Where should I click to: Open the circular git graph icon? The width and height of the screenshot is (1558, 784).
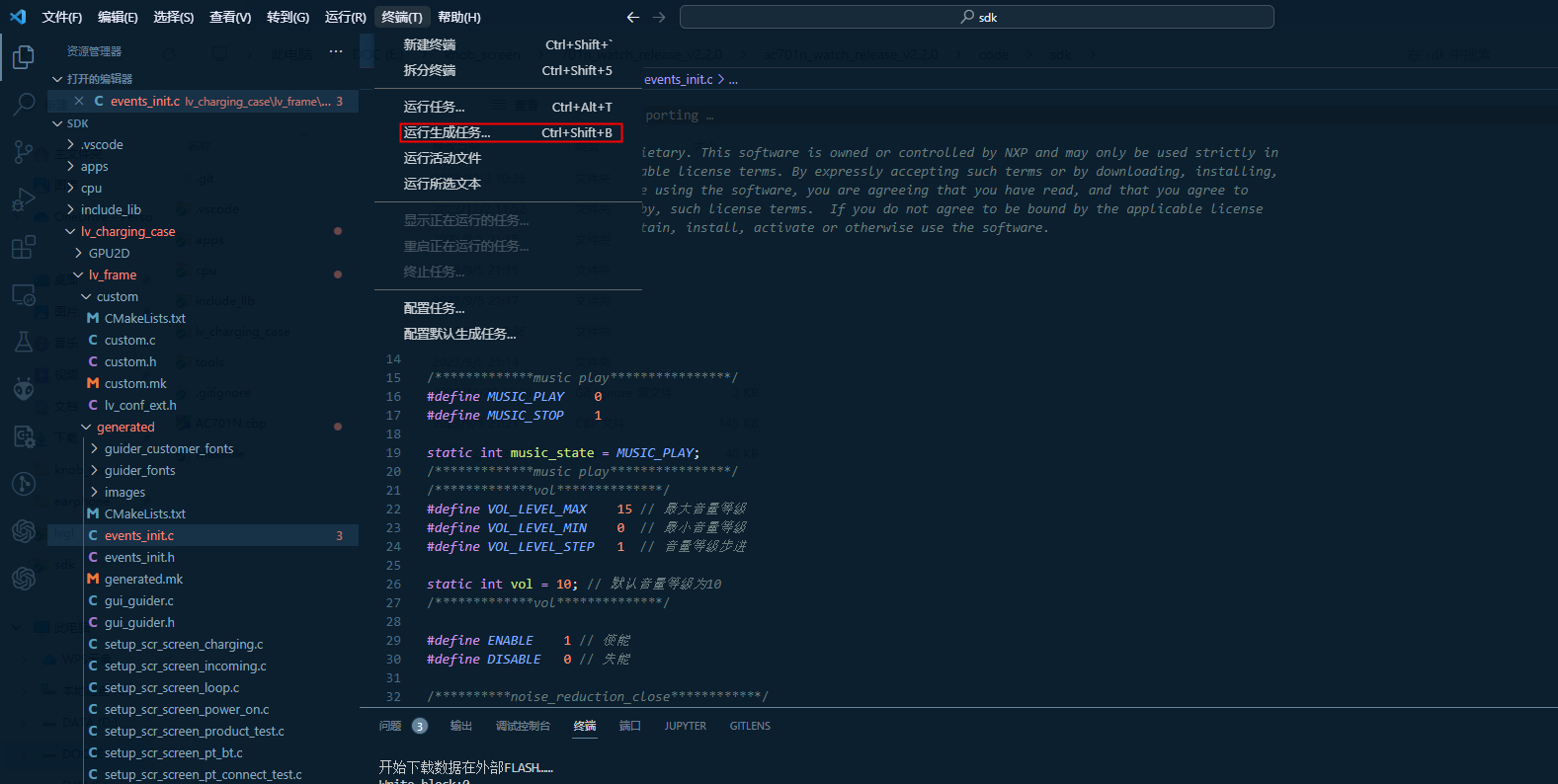[x=24, y=484]
